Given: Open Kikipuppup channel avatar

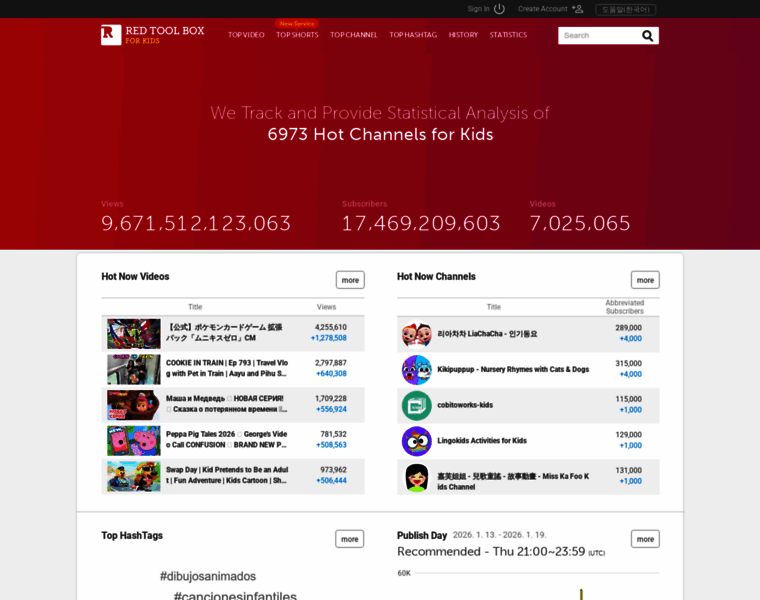Looking at the screenshot, I should (416, 369).
